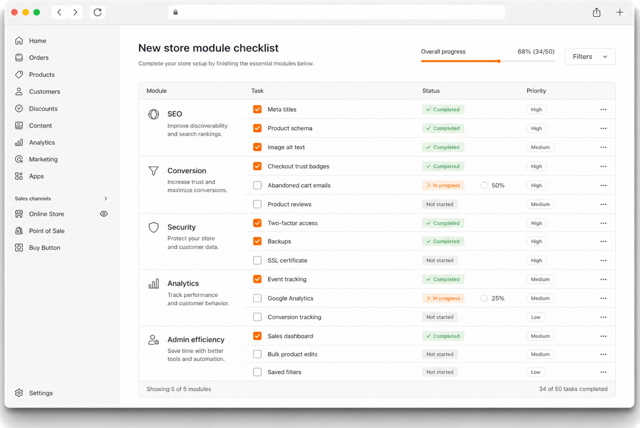The height and width of the screenshot is (428, 640).
Task: Open more options for Saved filters row
Action: coord(603,372)
